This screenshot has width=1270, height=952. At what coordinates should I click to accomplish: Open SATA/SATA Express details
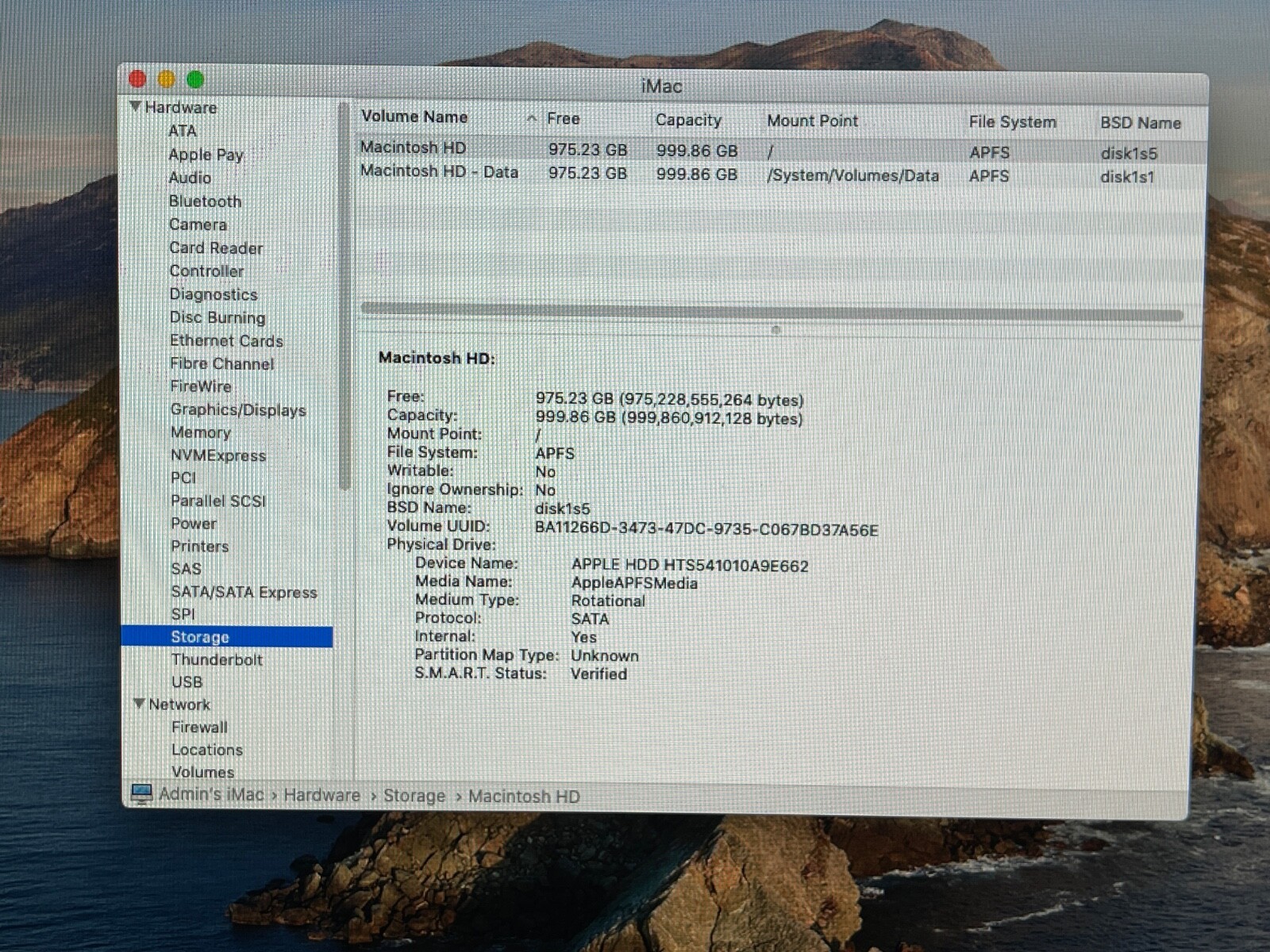coord(244,592)
